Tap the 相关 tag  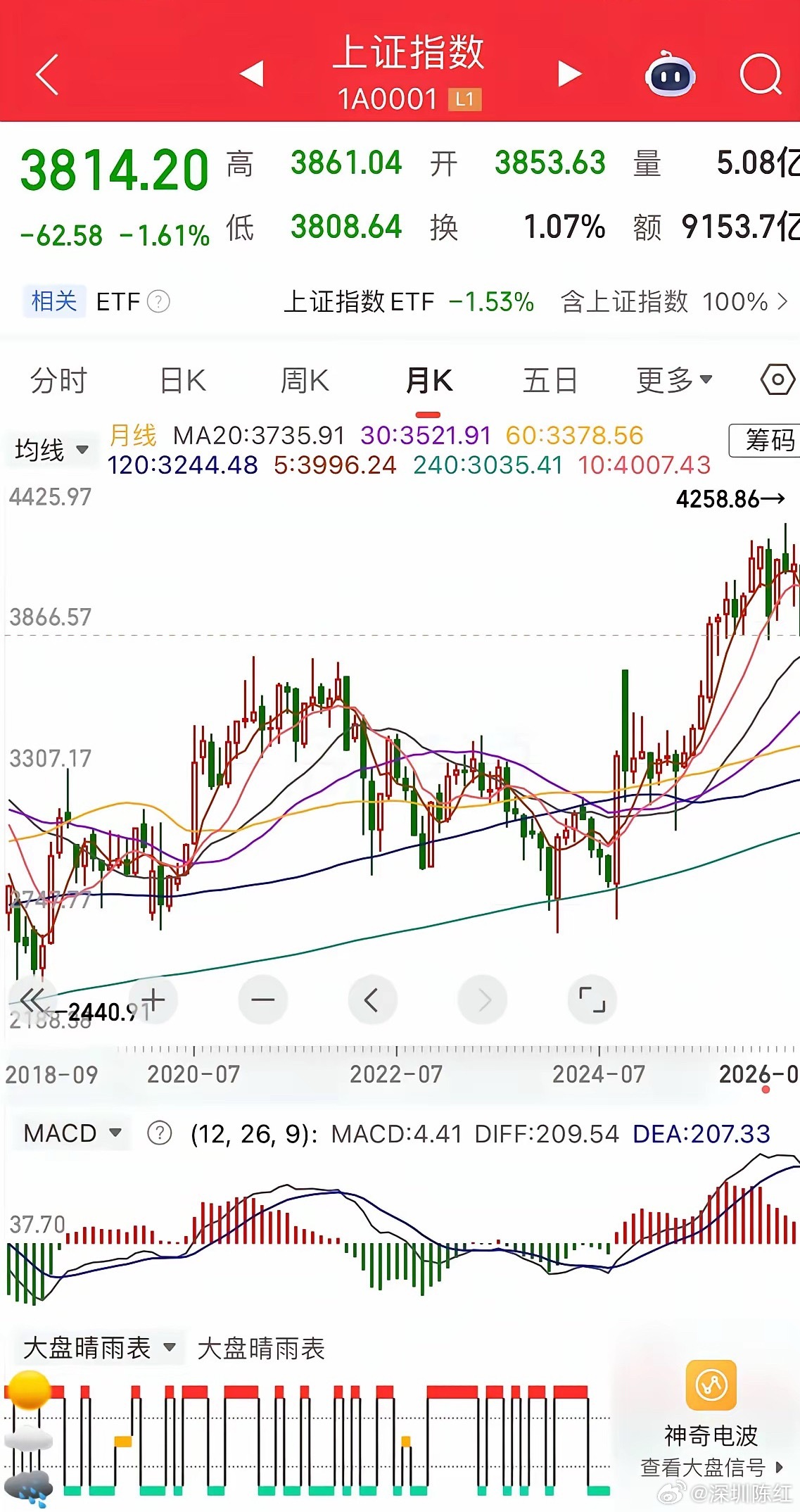coord(54,301)
